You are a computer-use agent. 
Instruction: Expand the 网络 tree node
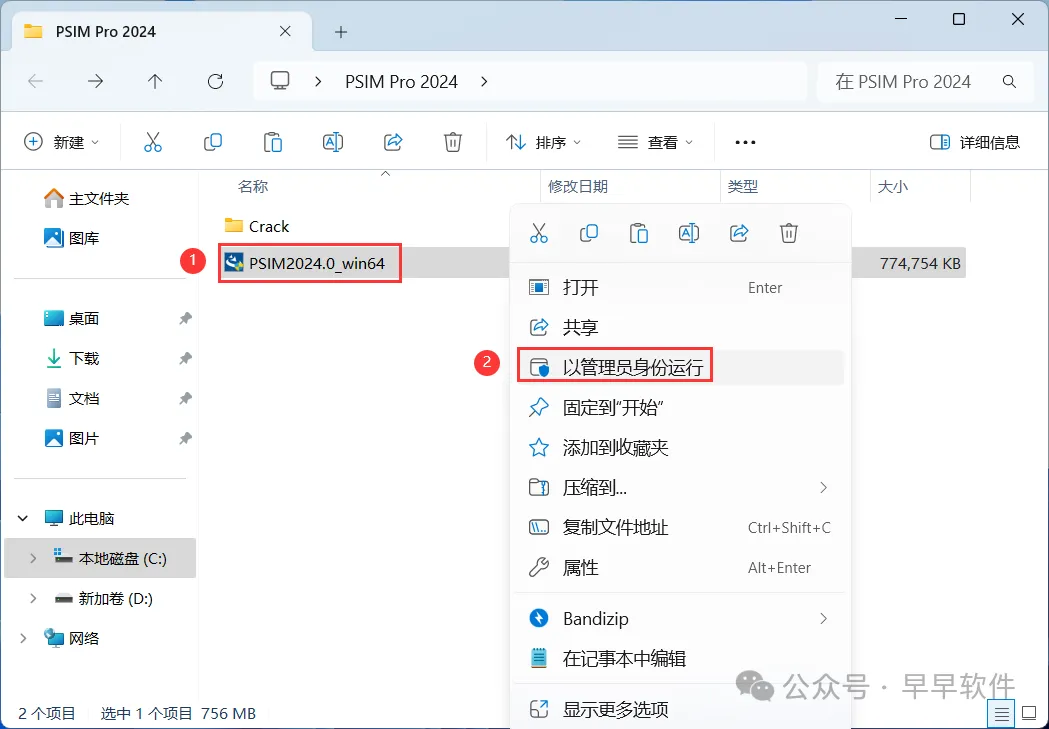point(23,638)
